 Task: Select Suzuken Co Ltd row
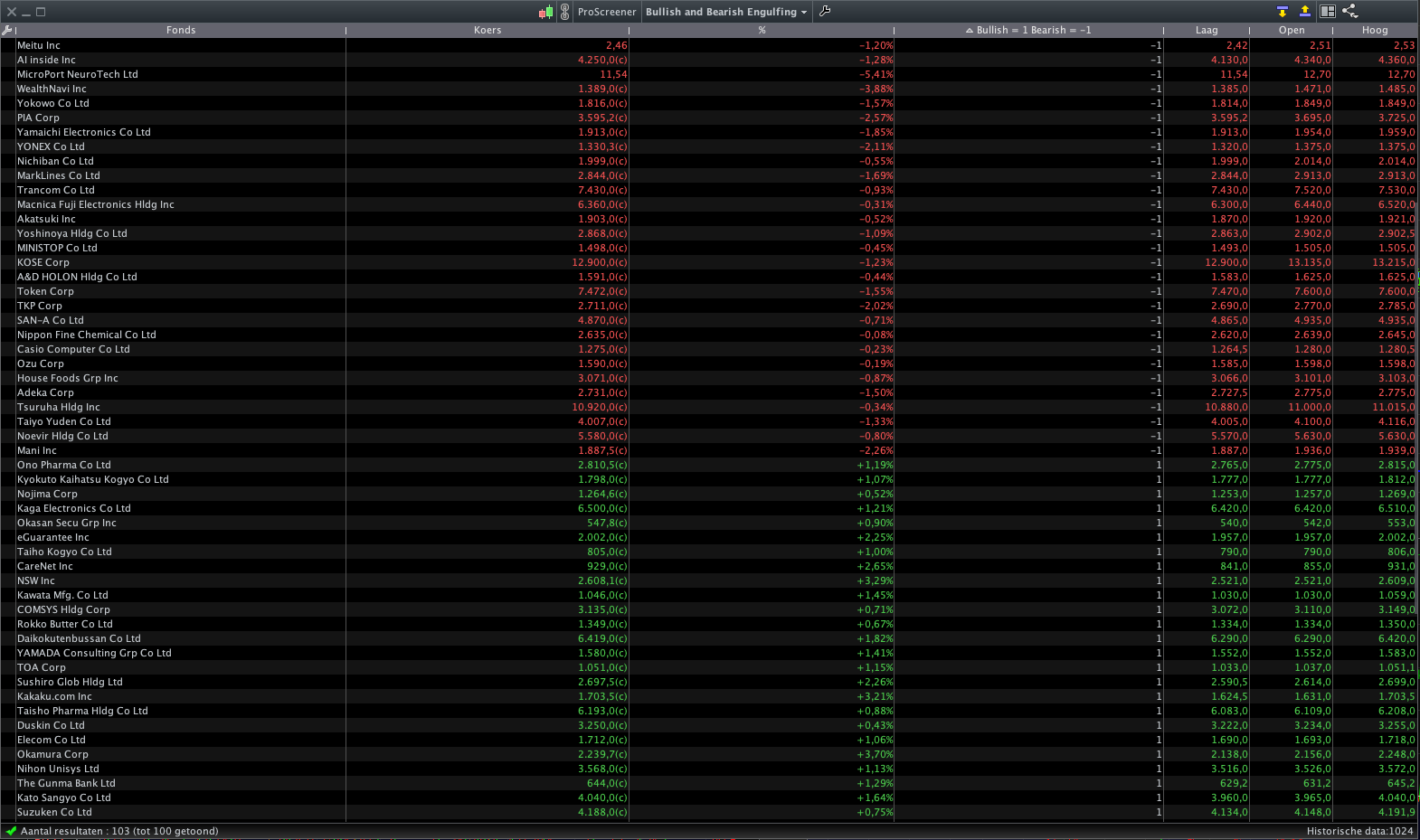tap(709, 812)
